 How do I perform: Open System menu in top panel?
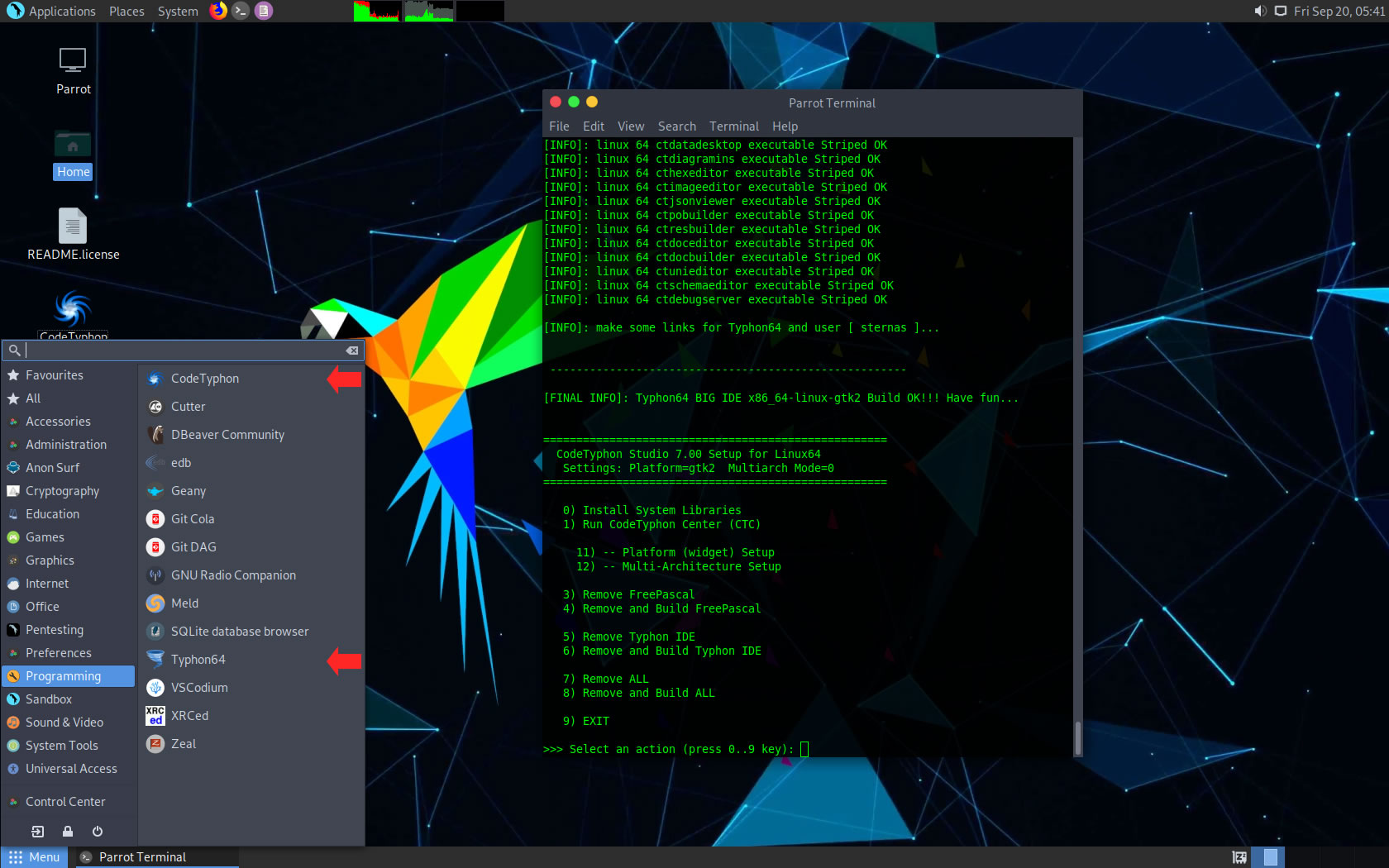tap(178, 11)
